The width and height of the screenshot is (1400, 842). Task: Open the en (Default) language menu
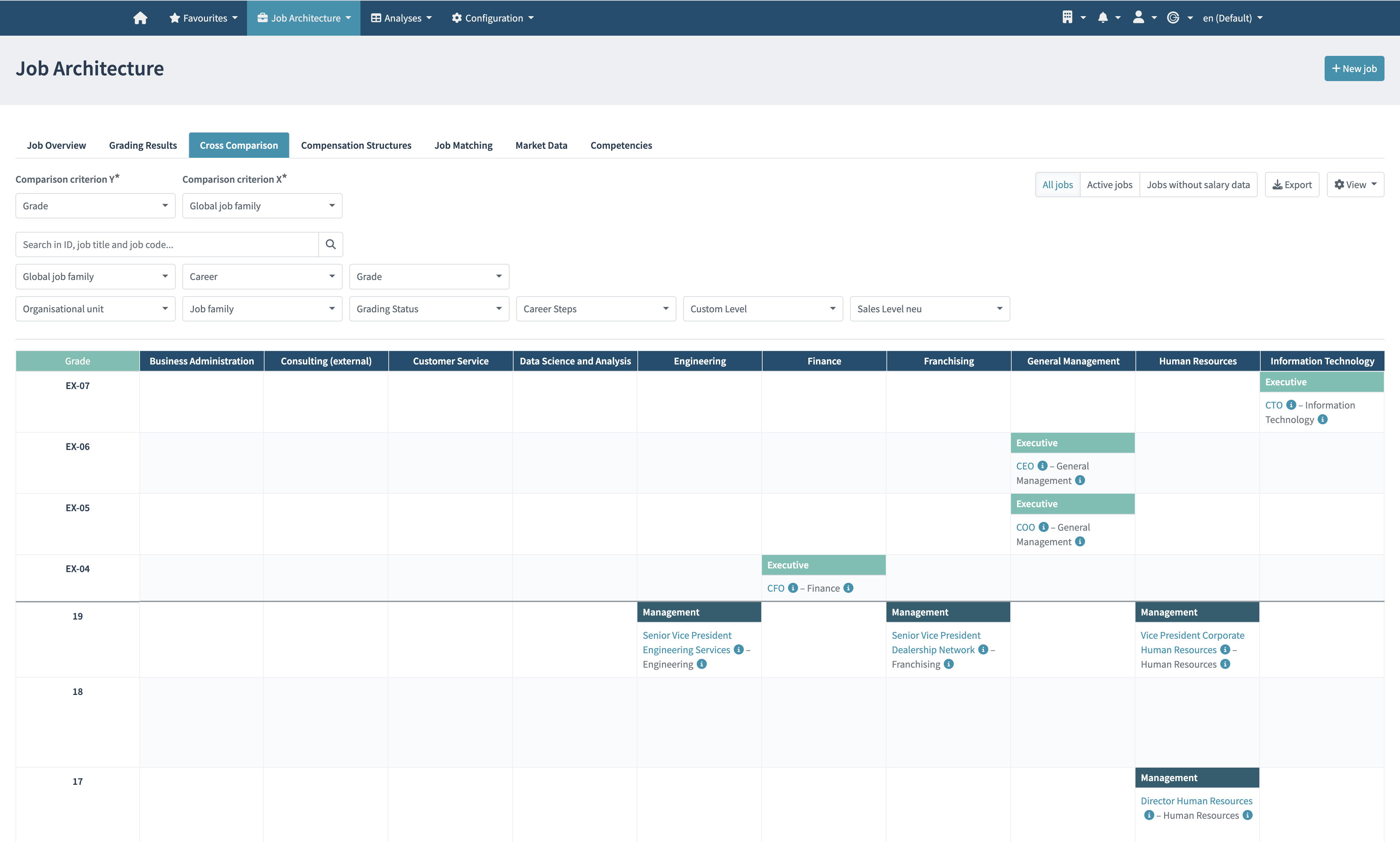[x=1233, y=18]
